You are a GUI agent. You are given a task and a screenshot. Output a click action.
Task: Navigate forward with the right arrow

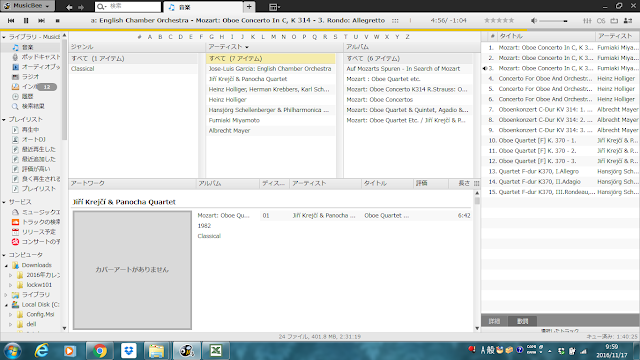pos(81,7)
